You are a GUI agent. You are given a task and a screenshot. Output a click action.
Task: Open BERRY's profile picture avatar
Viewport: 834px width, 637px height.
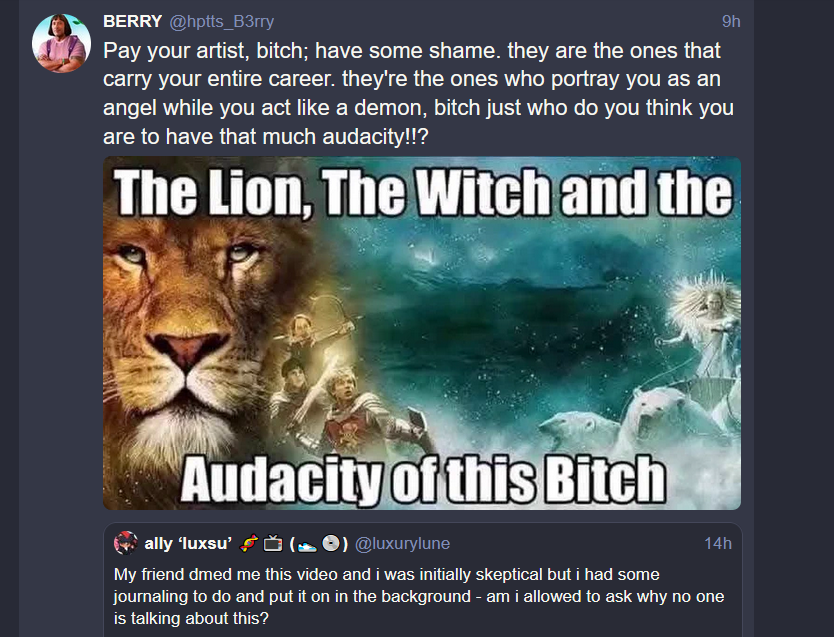point(61,43)
